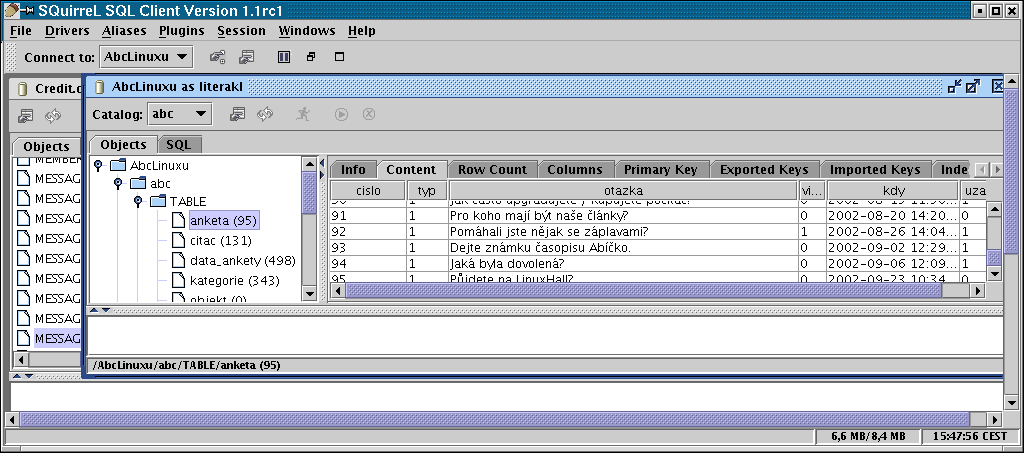Refresh object tree in Credit window
Screen dimensions: 1024x453
[53, 116]
